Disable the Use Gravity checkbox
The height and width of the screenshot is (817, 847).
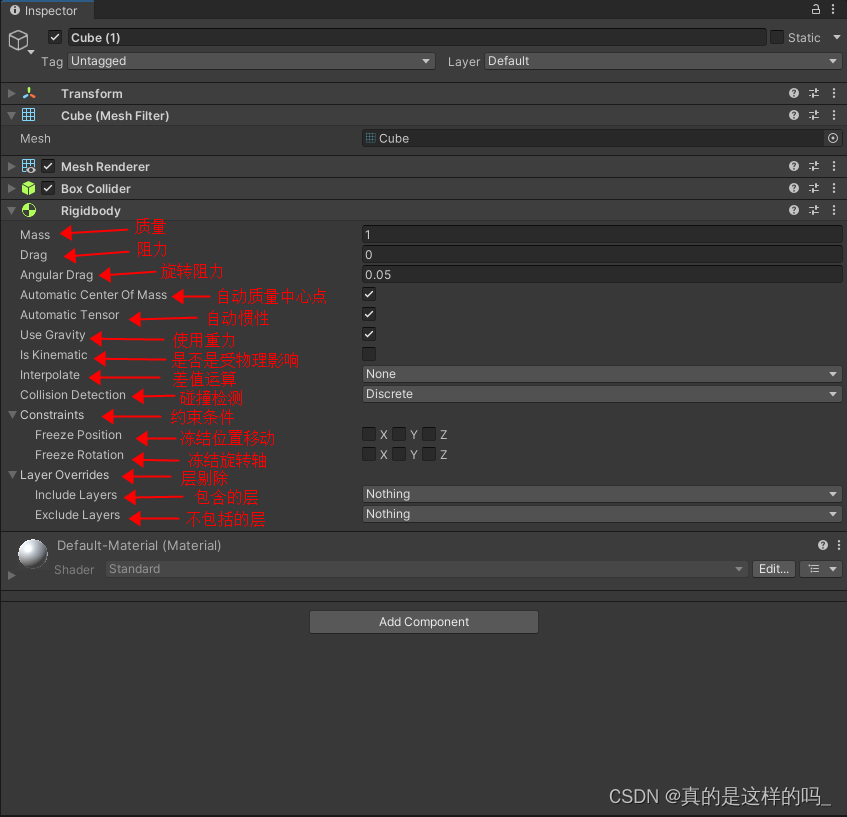(368, 334)
